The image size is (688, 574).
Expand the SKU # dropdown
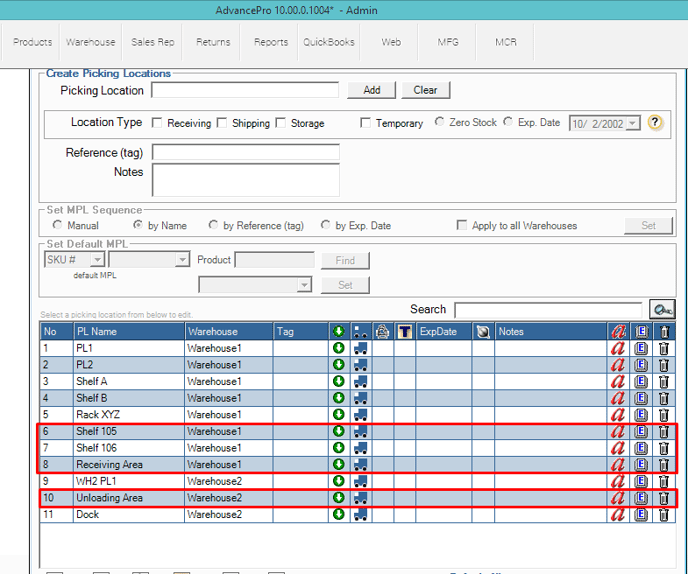point(97,260)
